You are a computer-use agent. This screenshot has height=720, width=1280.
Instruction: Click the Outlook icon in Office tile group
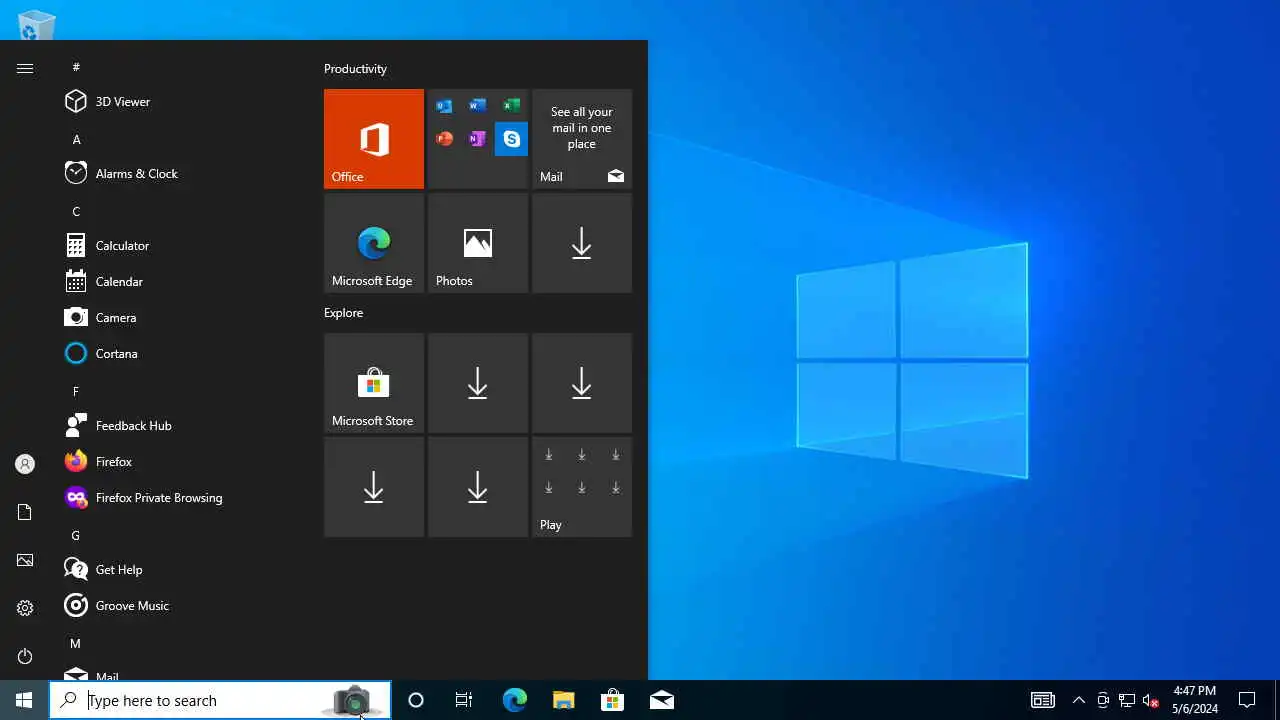click(444, 106)
